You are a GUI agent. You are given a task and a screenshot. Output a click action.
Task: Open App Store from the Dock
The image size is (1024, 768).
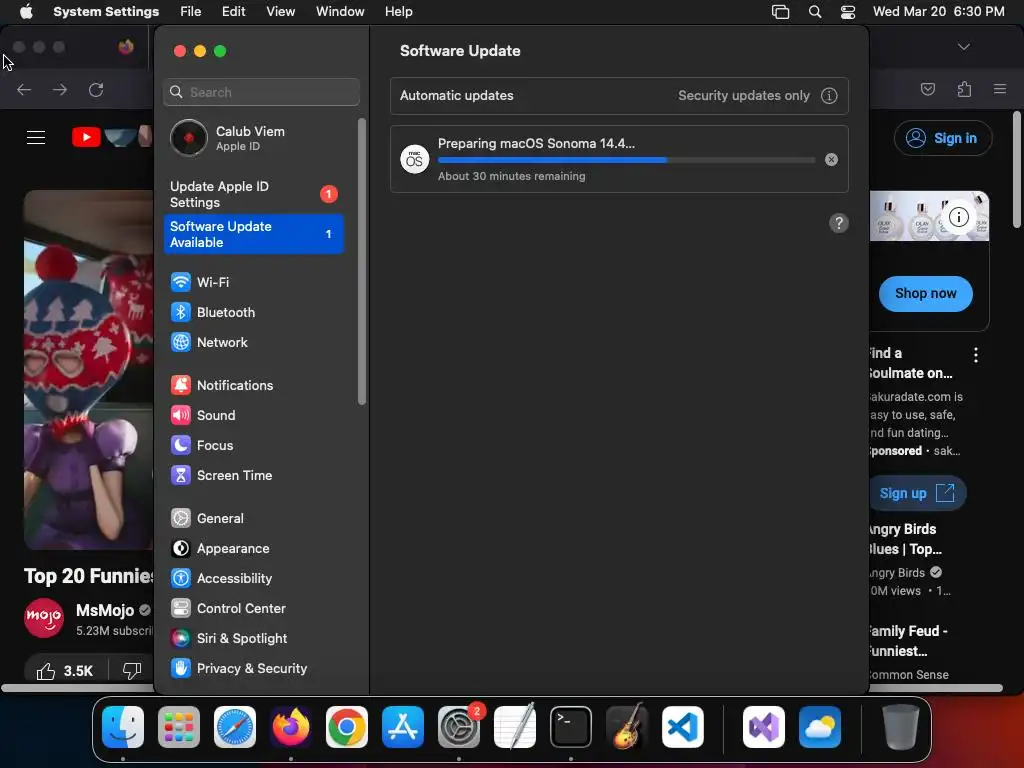403,727
